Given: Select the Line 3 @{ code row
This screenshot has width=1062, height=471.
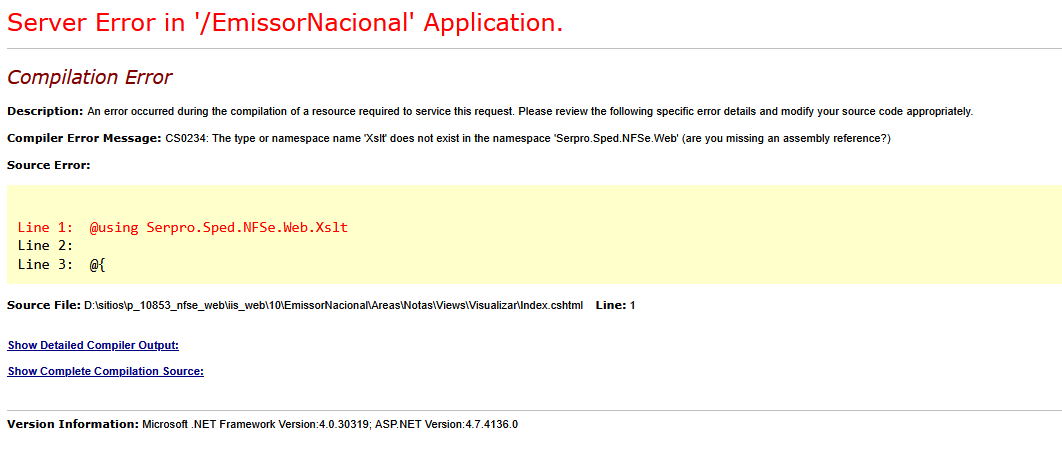Looking at the screenshot, I should point(62,265).
